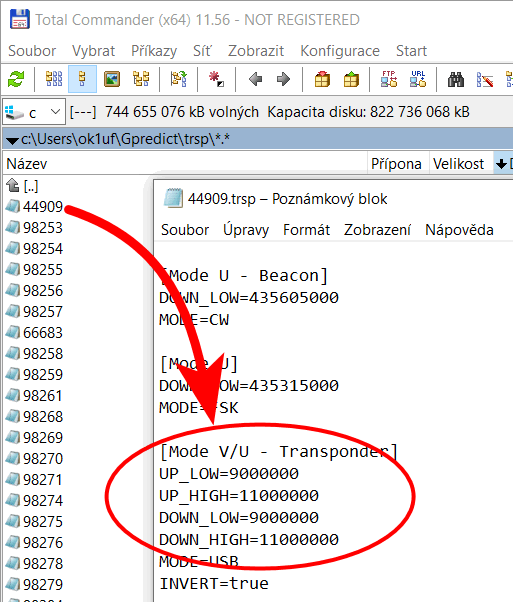Select file 98271 in the list
Image resolution: width=513 pixels, height=602 pixels.
tap(43, 480)
